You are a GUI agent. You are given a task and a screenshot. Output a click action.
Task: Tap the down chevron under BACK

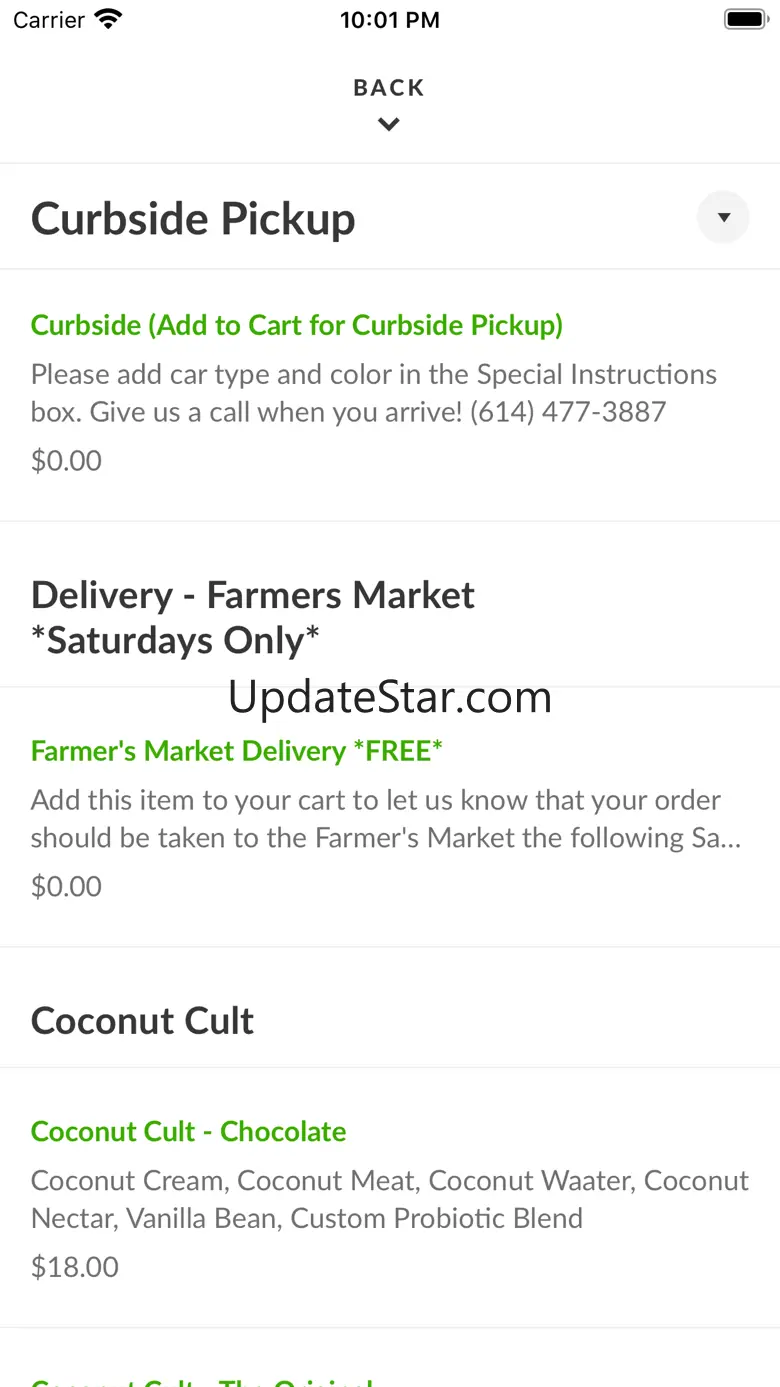[x=389, y=125]
